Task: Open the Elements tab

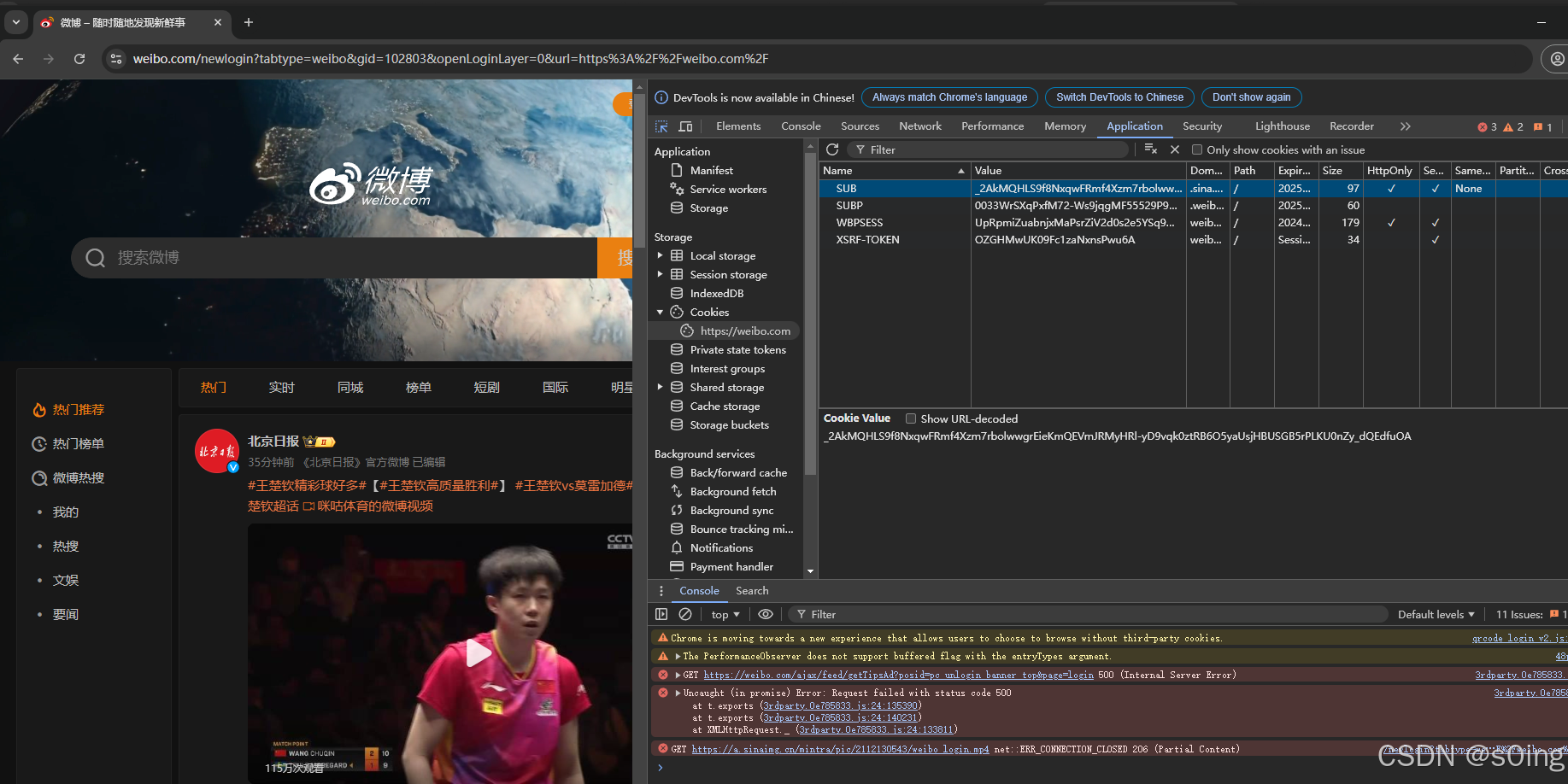Action: coord(738,126)
